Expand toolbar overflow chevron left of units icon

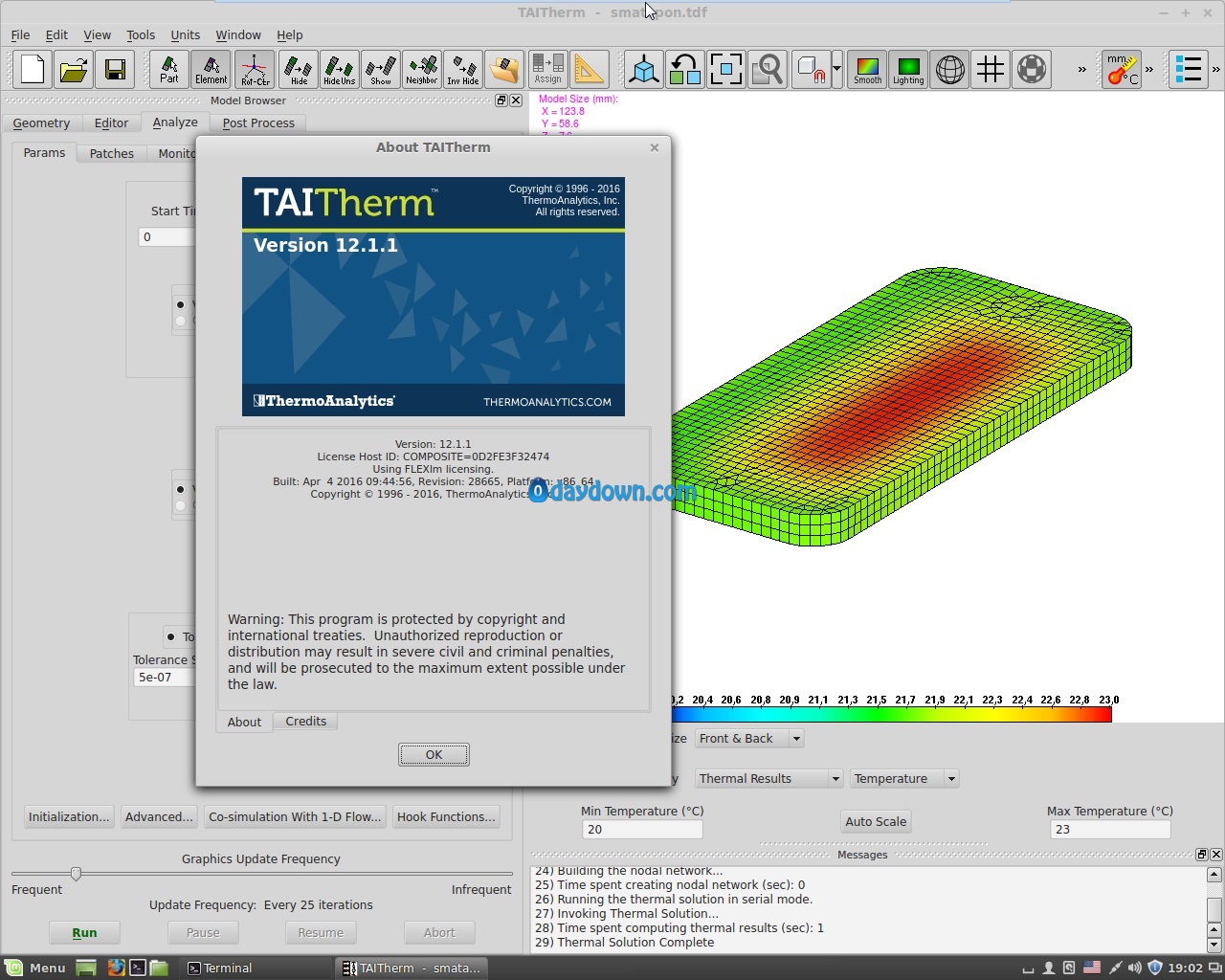coord(1082,70)
